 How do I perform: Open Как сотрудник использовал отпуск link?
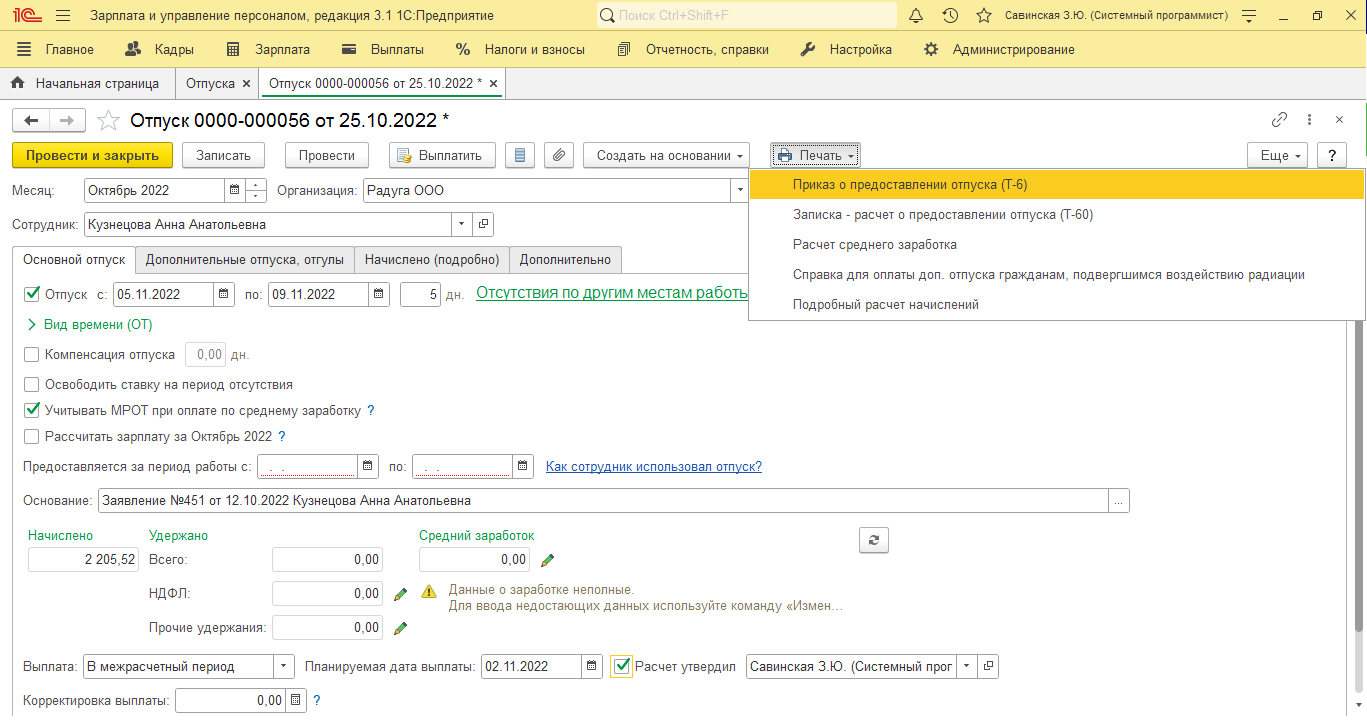tap(653, 466)
